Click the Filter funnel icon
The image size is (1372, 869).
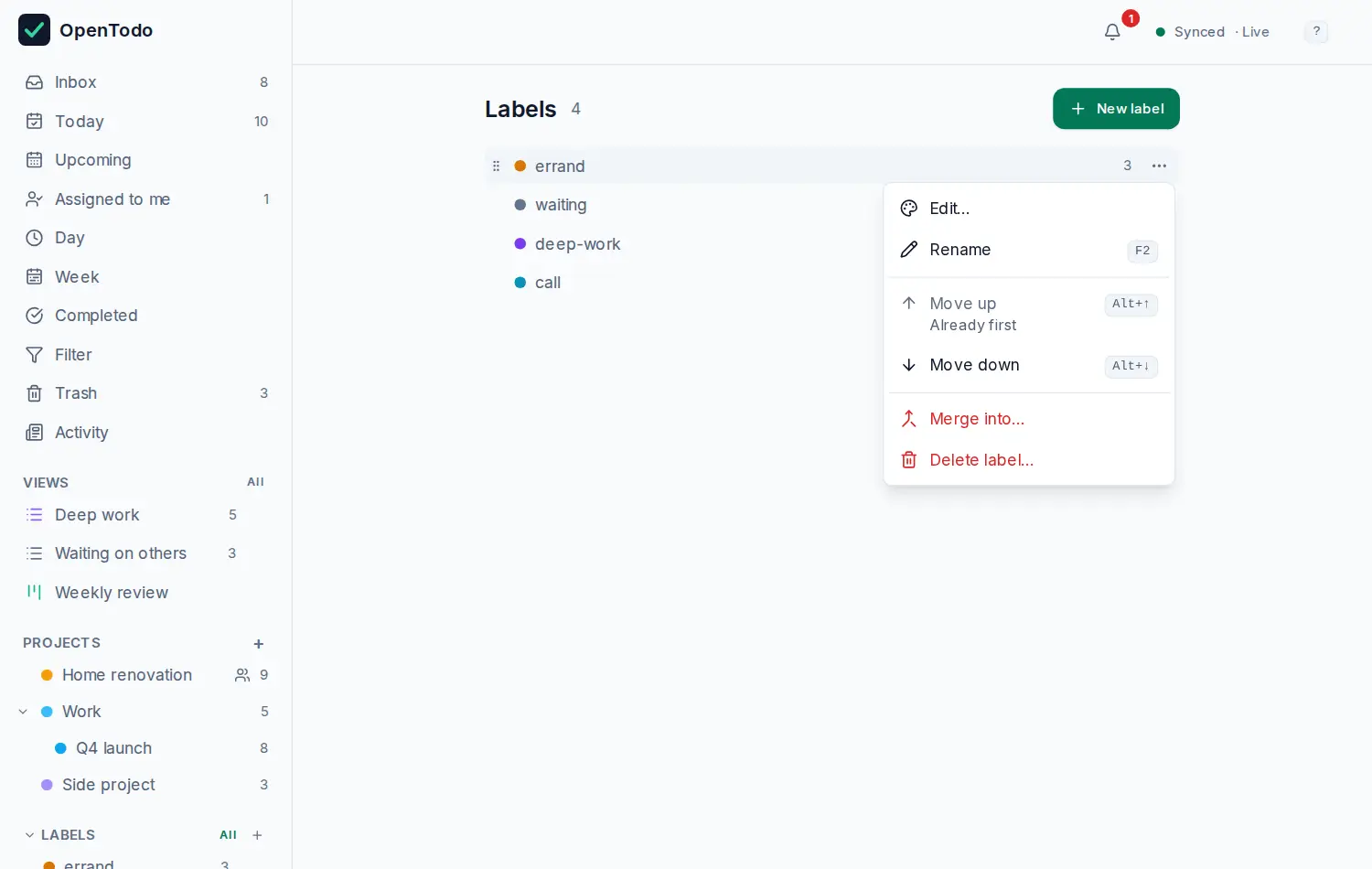[x=35, y=355]
